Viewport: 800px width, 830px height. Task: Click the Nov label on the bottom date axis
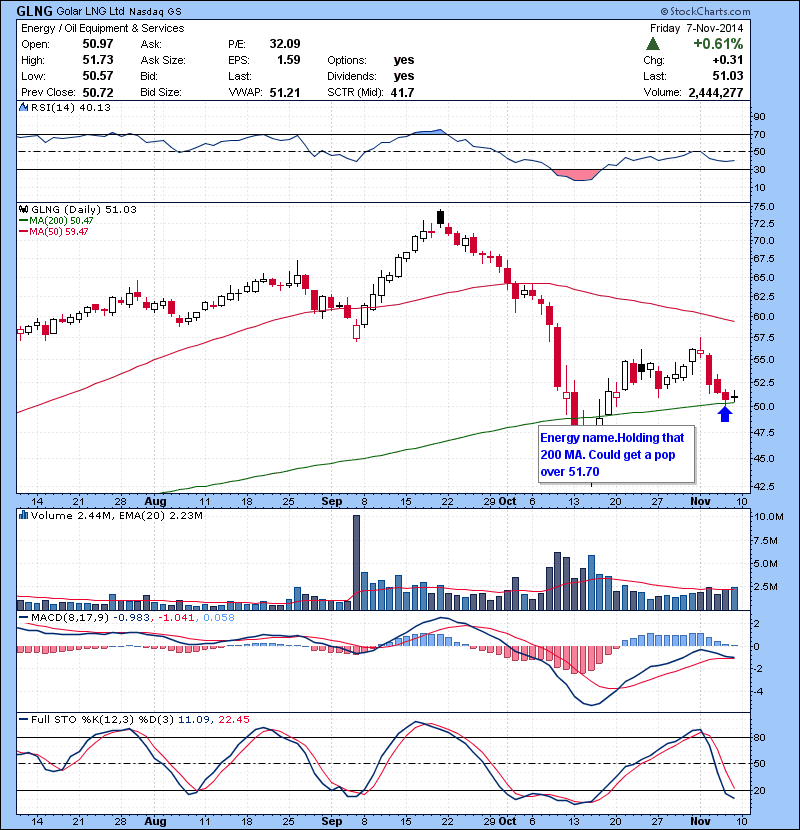(x=700, y=821)
